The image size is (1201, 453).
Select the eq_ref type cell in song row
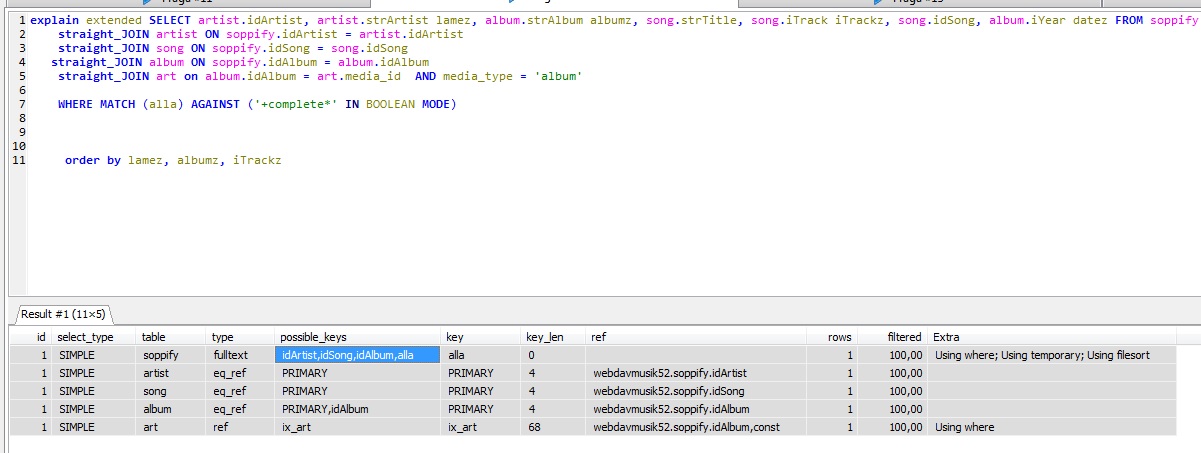(240, 391)
